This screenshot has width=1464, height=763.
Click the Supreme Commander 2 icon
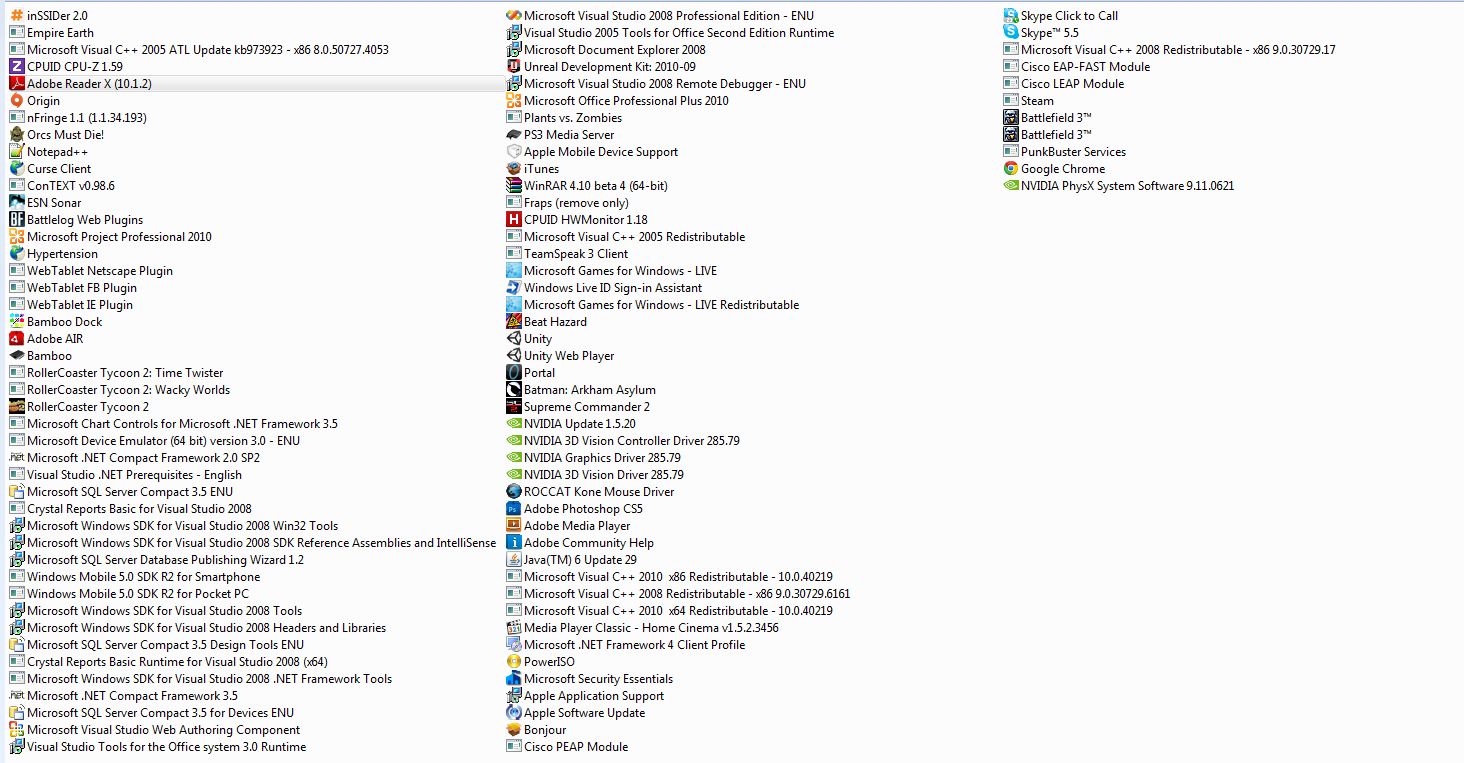click(514, 407)
